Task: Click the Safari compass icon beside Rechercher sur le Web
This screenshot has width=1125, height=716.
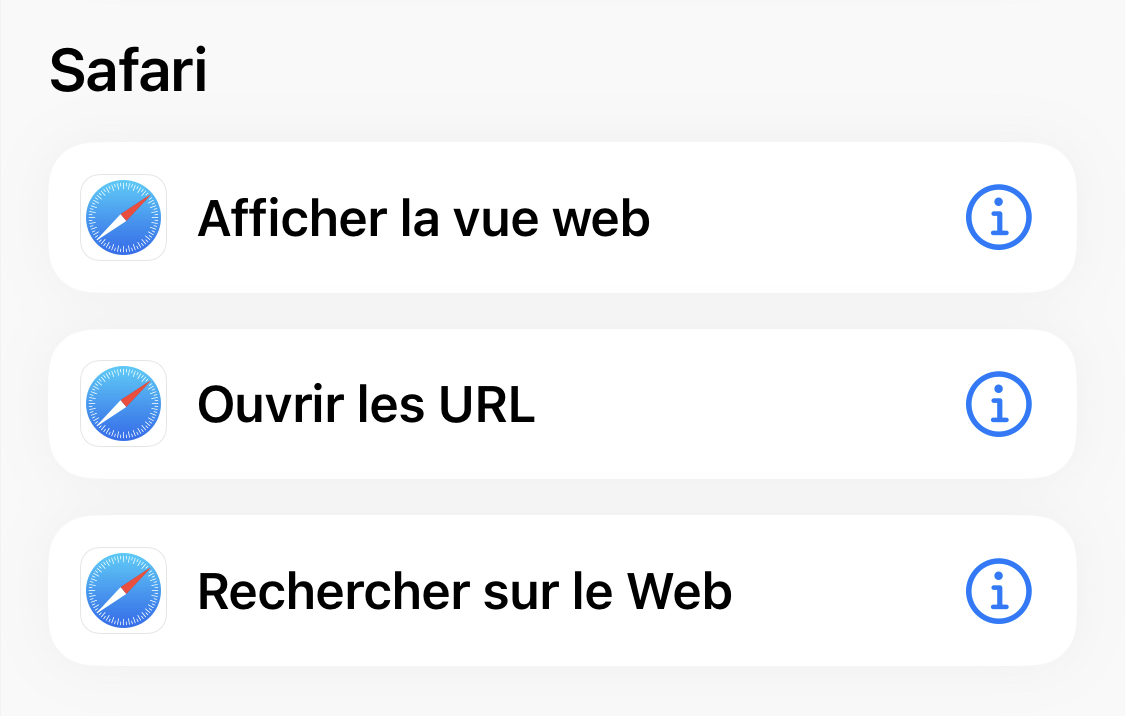Action: pyautogui.click(x=123, y=591)
